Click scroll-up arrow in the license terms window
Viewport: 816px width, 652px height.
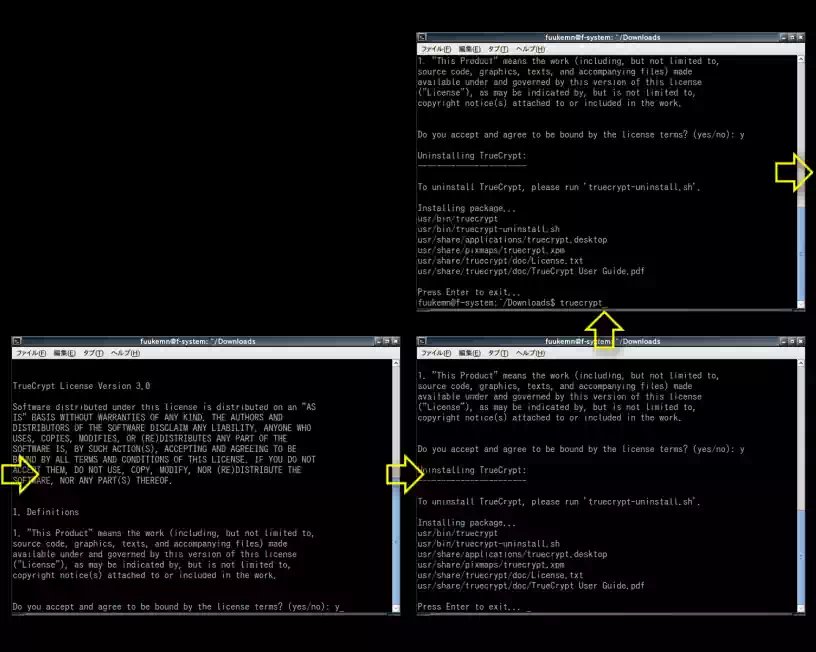click(x=396, y=363)
